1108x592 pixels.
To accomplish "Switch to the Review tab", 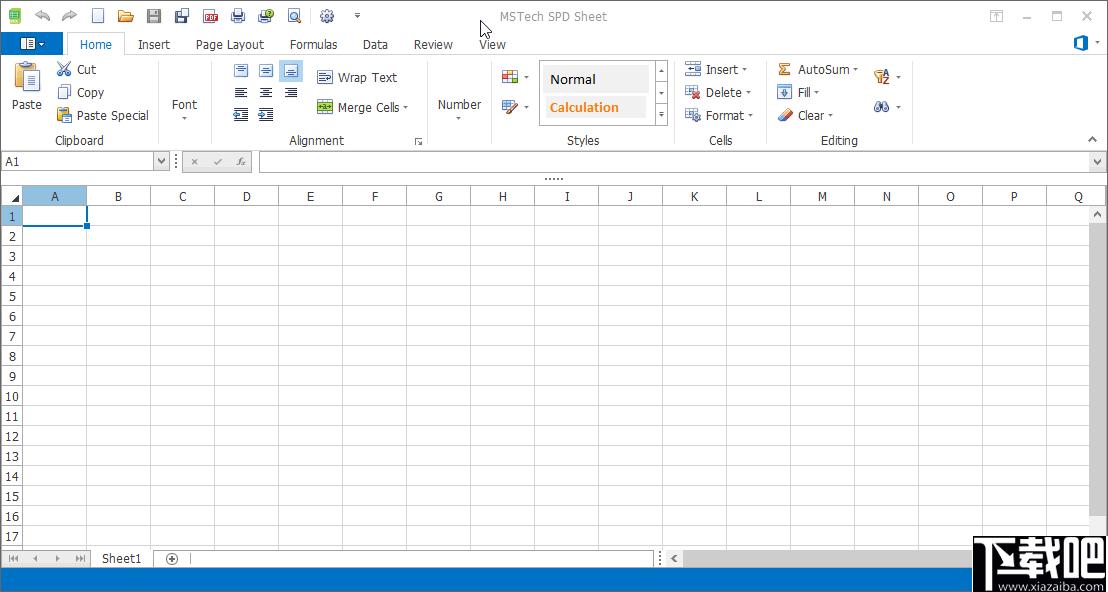I will [x=433, y=45].
